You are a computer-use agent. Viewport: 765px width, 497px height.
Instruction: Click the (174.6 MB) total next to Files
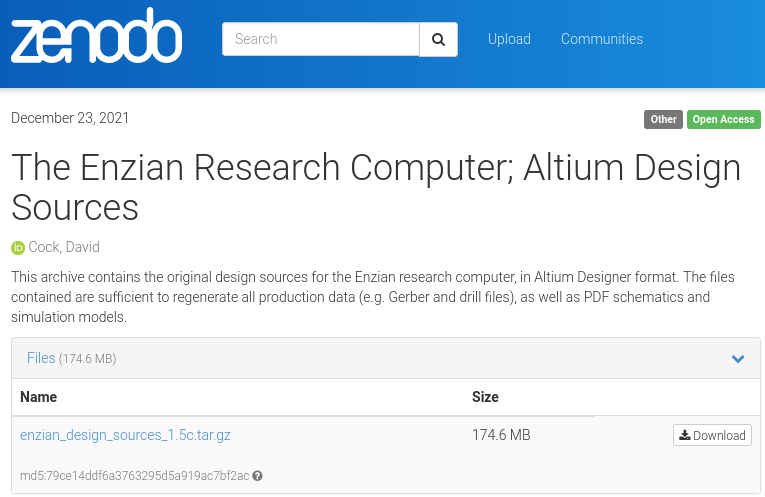click(87, 359)
